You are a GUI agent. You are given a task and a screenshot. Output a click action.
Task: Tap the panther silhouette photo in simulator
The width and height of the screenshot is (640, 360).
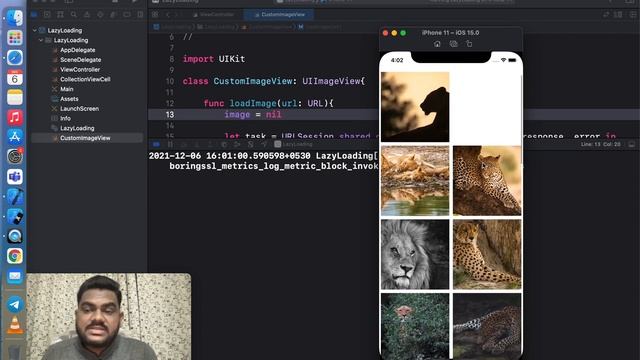[x=415, y=107]
